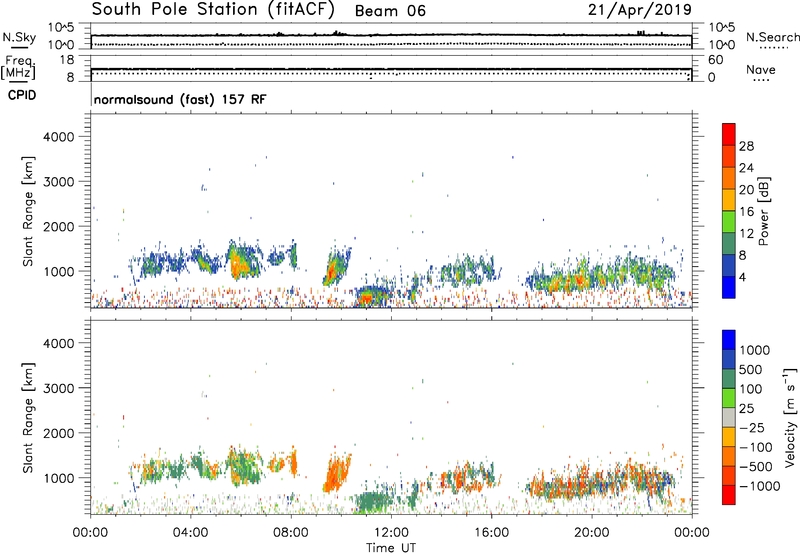Click the '20:00' time axis label
800x554 pixels.
click(x=591, y=533)
